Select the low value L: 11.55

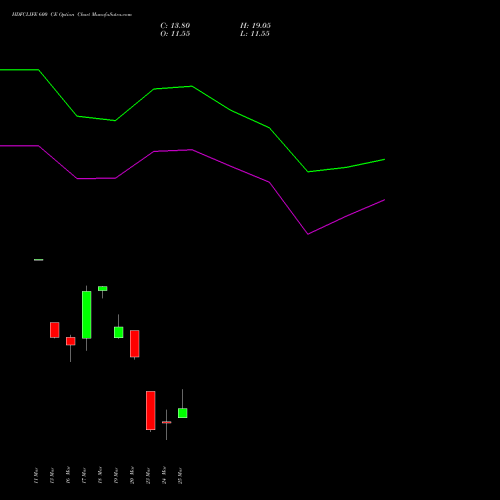pos(255,34)
